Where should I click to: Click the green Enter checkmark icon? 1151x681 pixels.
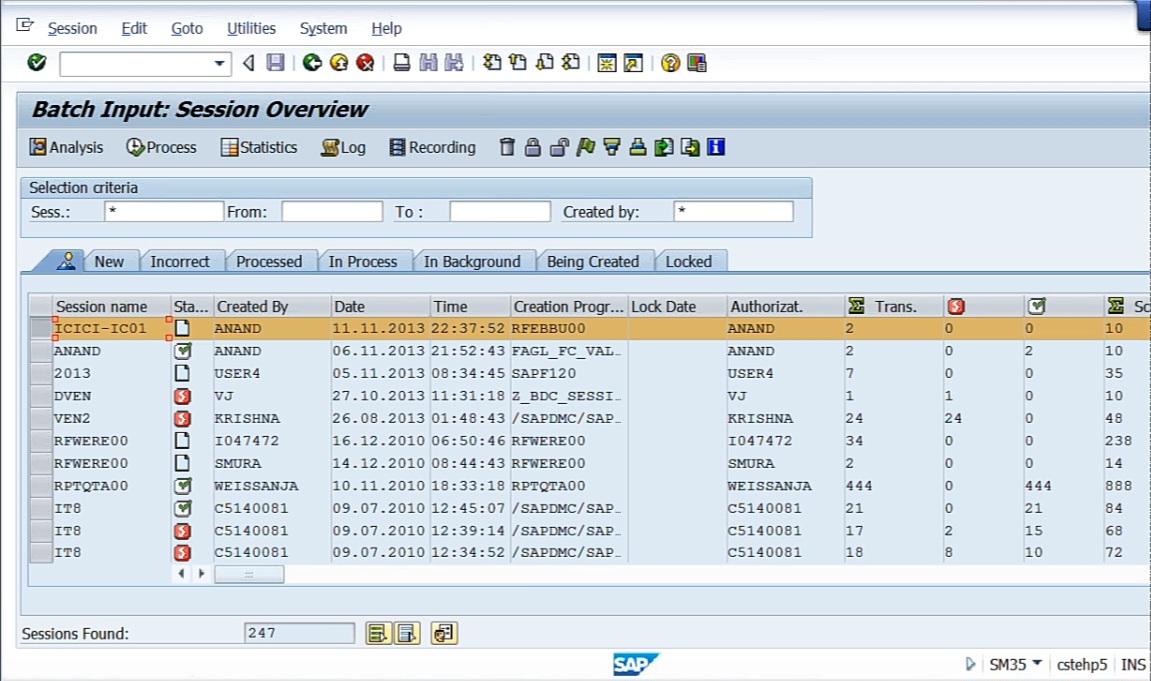37,63
